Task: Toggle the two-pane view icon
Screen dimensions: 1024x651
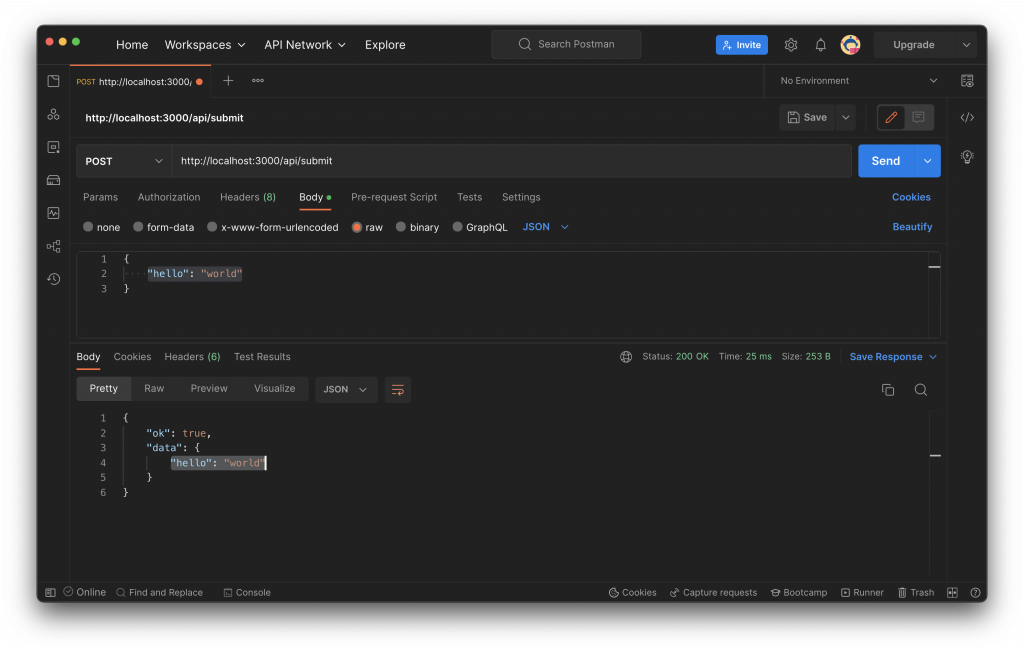Action: click(x=952, y=593)
